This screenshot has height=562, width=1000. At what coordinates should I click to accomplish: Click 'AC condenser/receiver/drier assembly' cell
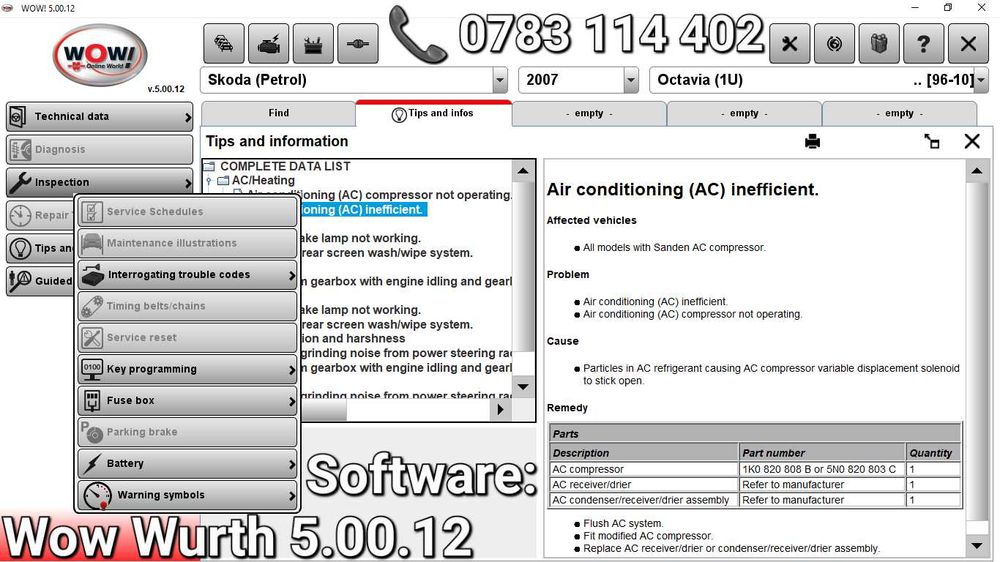point(643,500)
